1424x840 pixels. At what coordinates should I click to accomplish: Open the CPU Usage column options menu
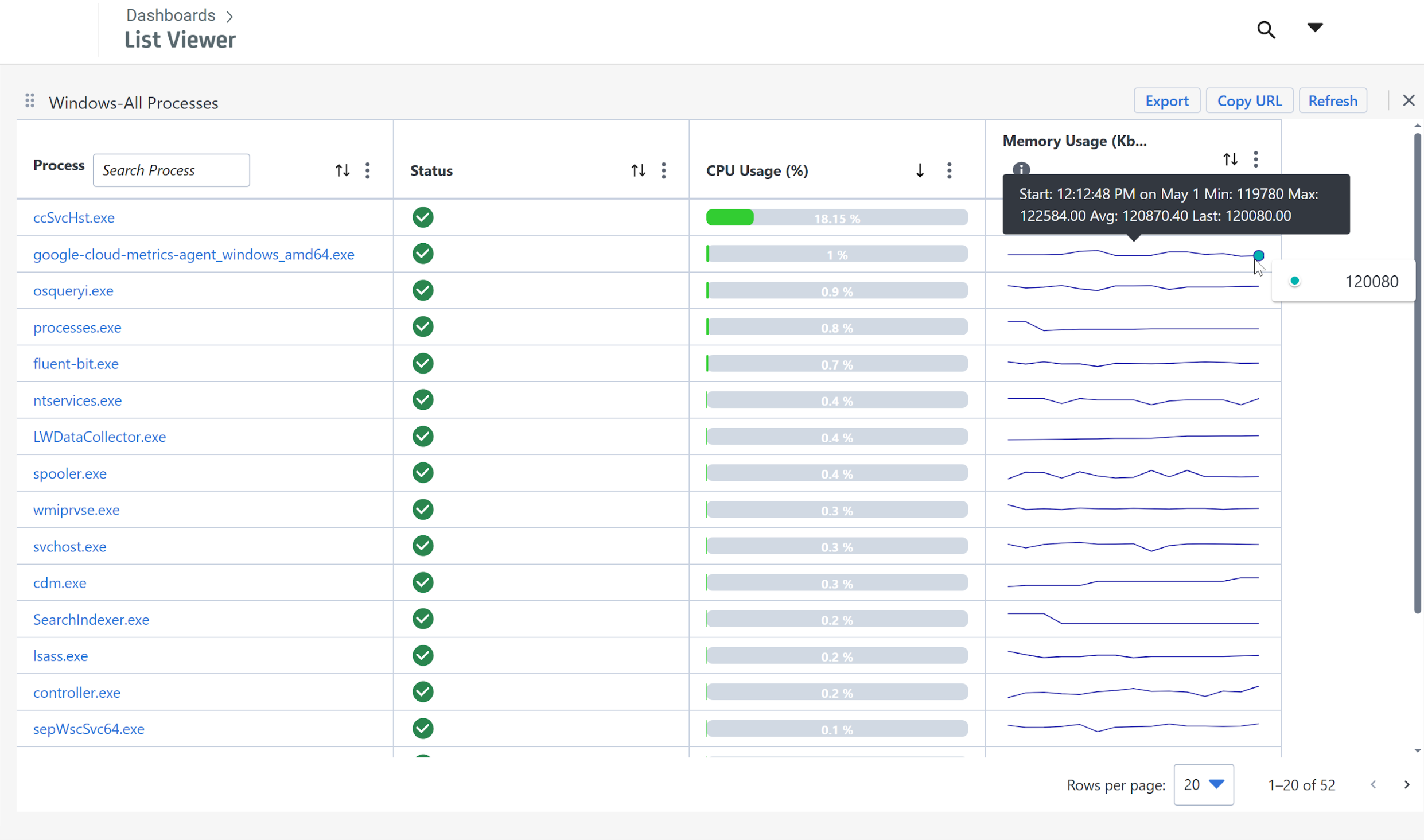coord(950,170)
